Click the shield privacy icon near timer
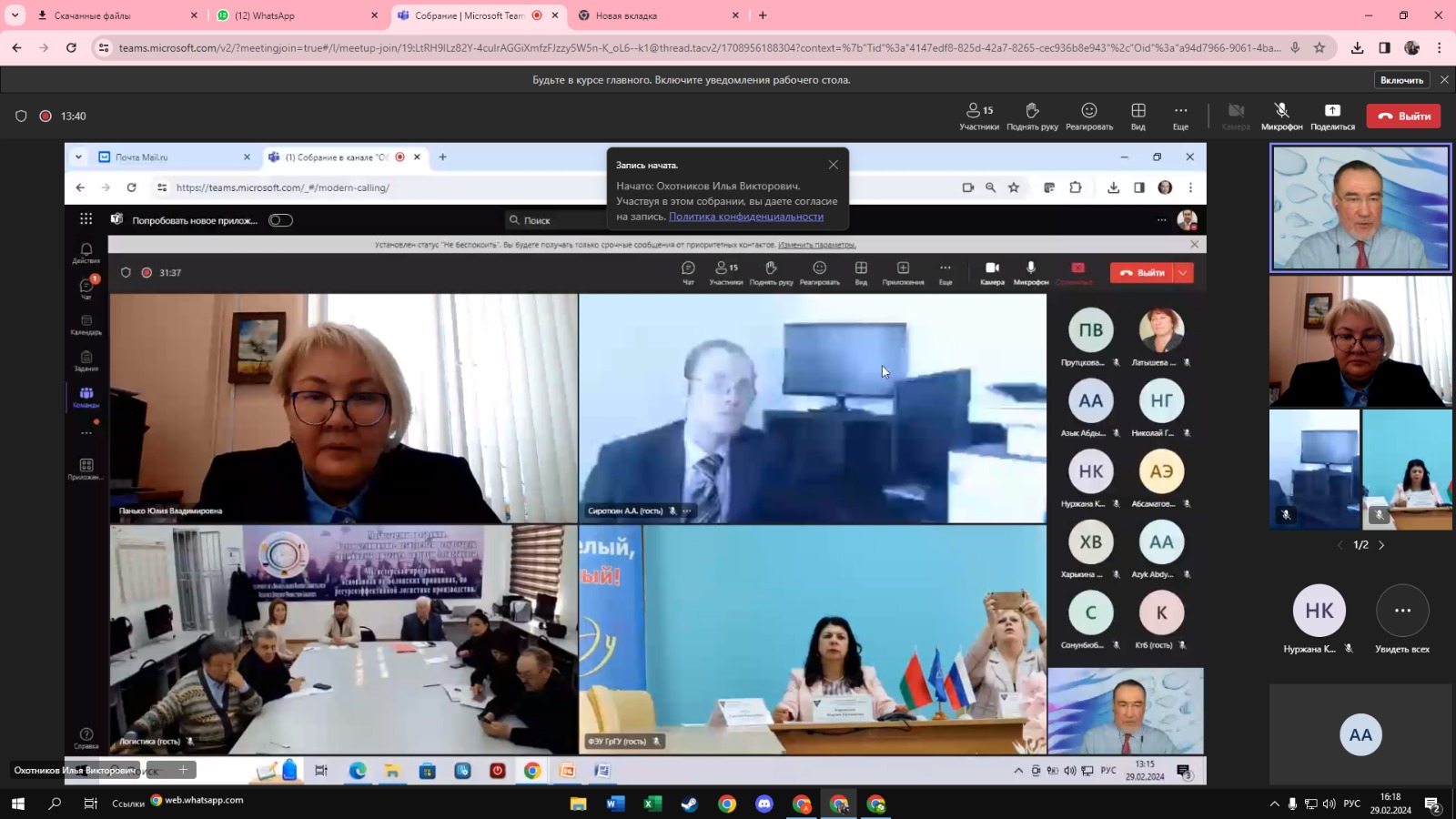The height and width of the screenshot is (819, 1456). click(21, 116)
